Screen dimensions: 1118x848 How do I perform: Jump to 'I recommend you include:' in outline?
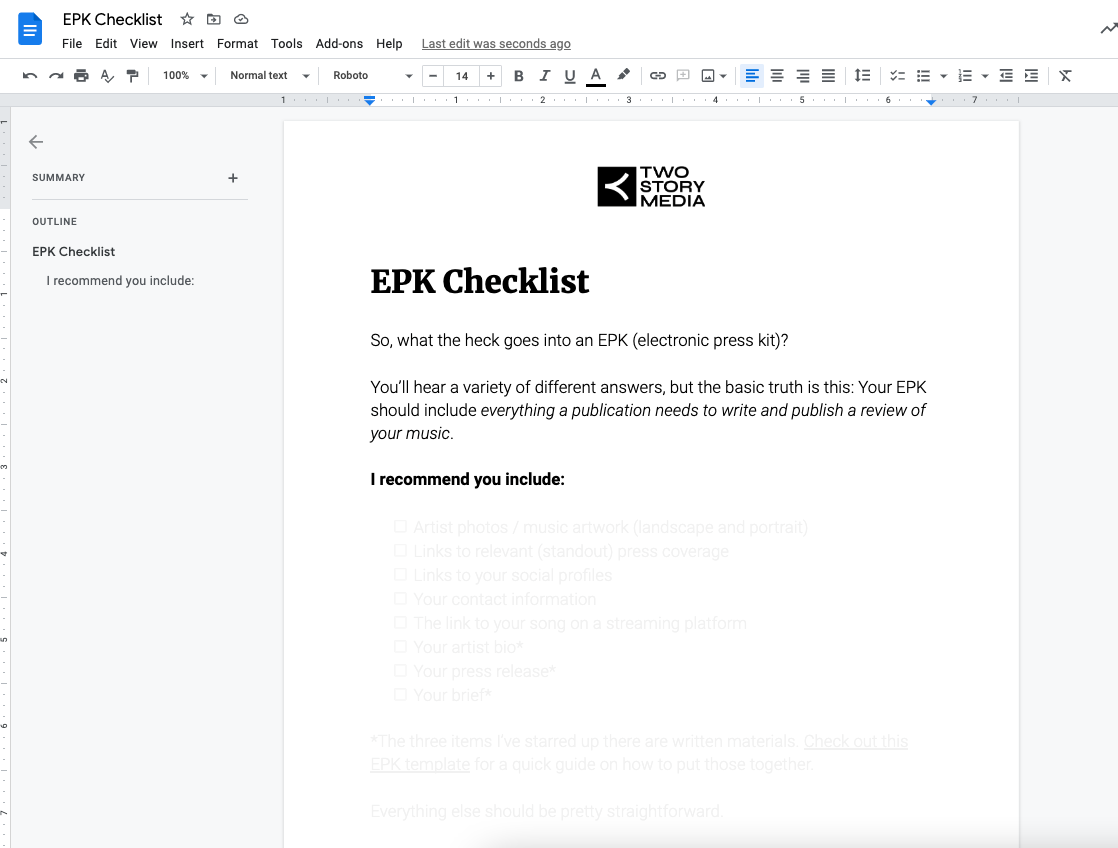click(120, 281)
